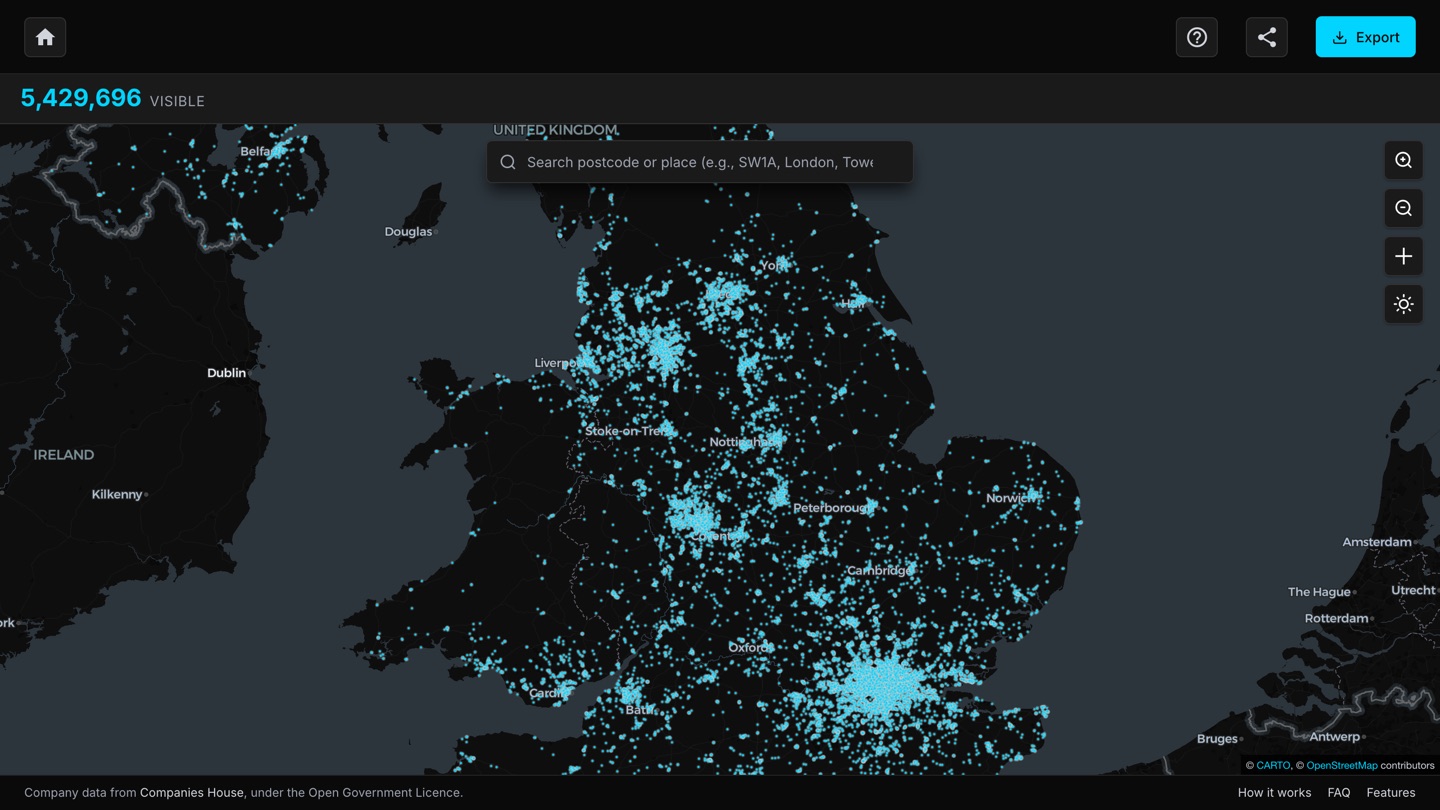Click the Utrecht map label
The image size is (1440, 810).
[1413, 590]
